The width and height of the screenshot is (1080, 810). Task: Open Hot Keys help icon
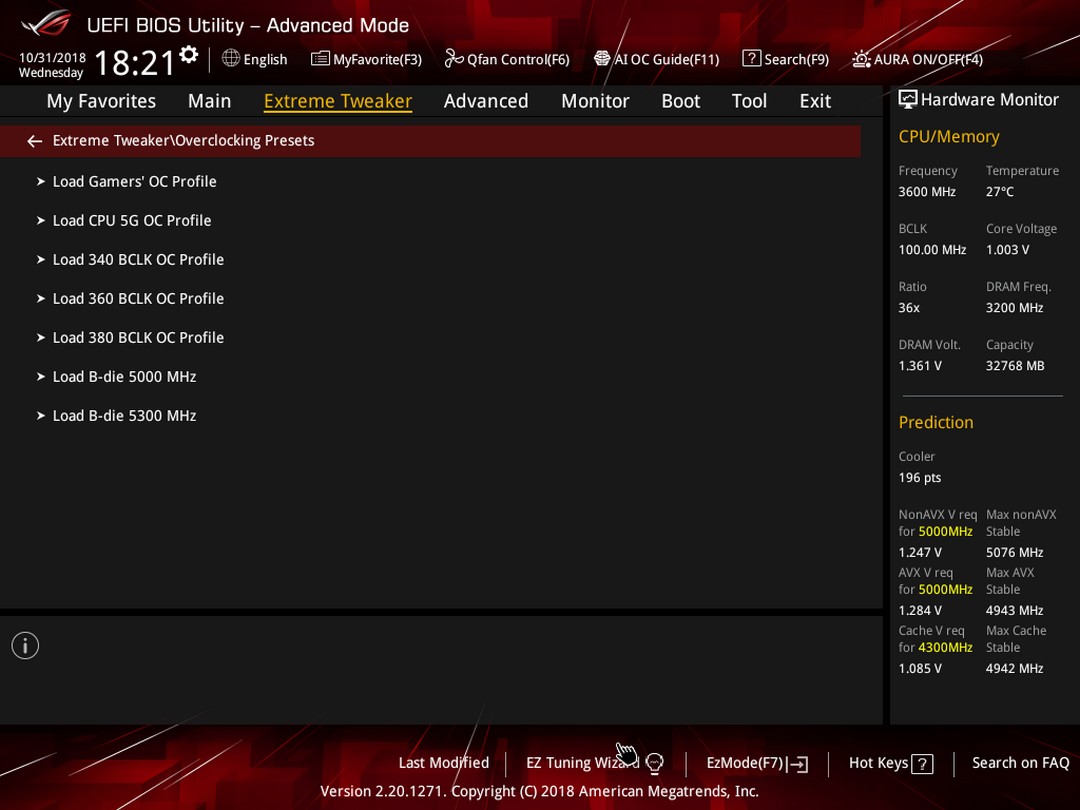922,764
